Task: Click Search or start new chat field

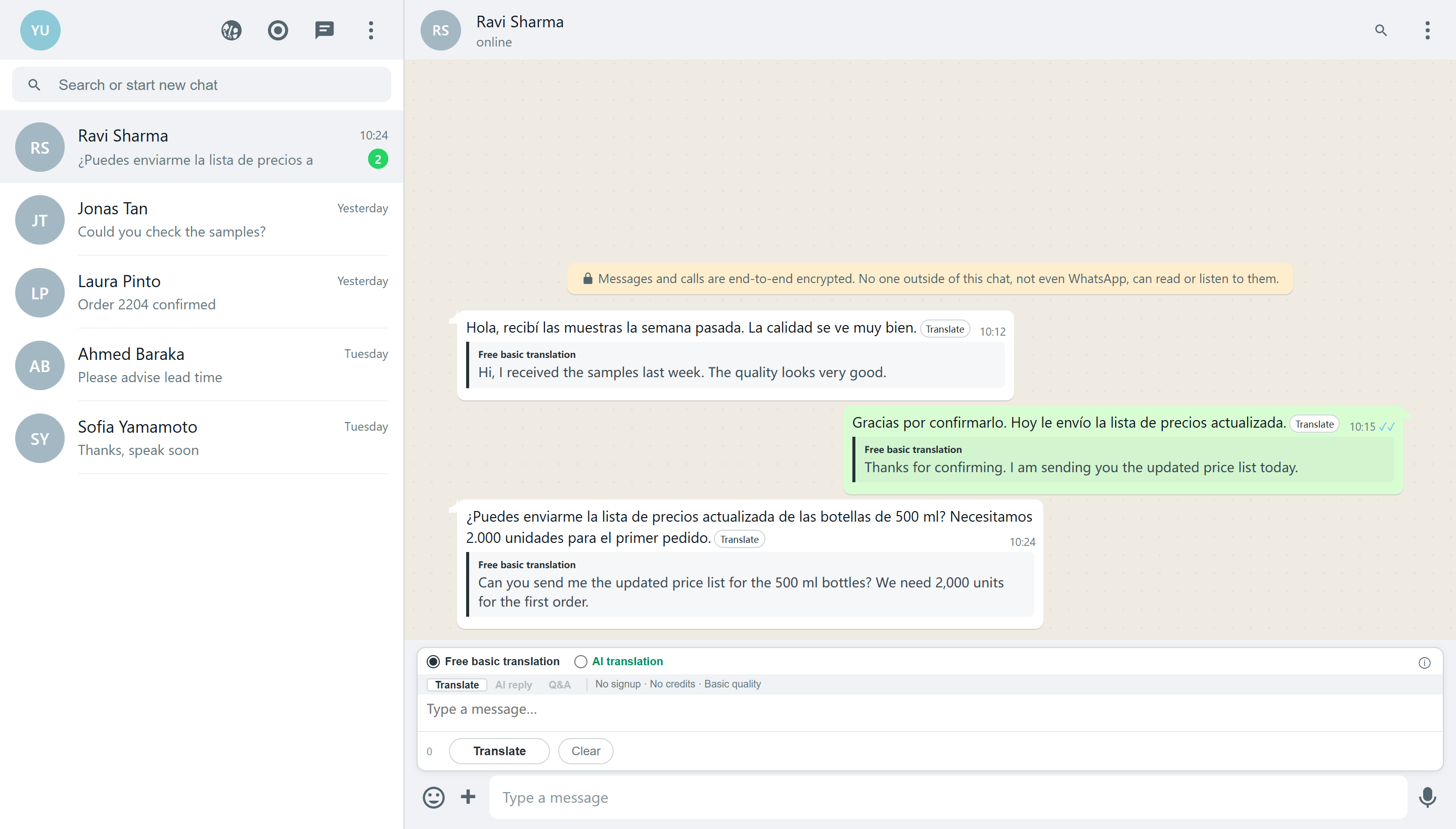Action: click(x=202, y=85)
